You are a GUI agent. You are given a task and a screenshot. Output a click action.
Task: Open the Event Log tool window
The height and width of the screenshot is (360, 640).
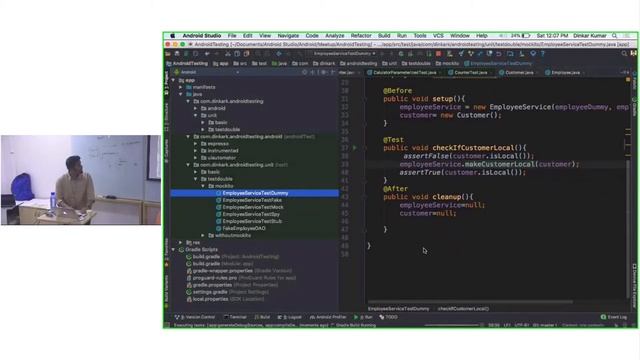point(614,317)
